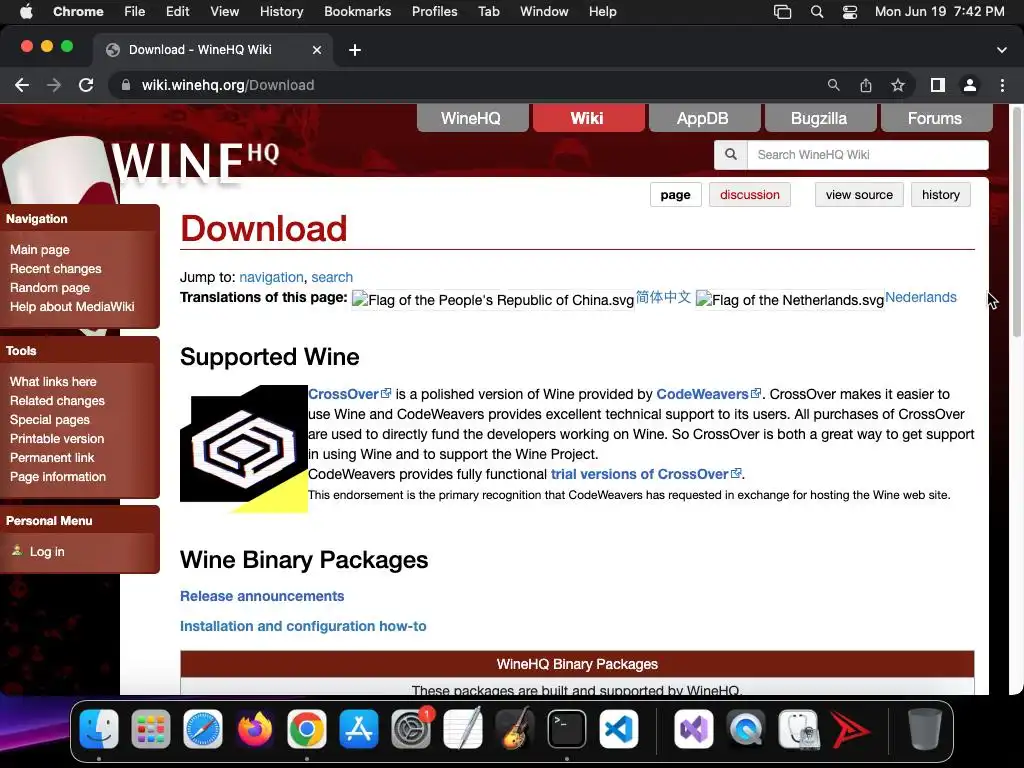
Task: Click the browser back arrow
Action: pyautogui.click(x=22, y=85)
